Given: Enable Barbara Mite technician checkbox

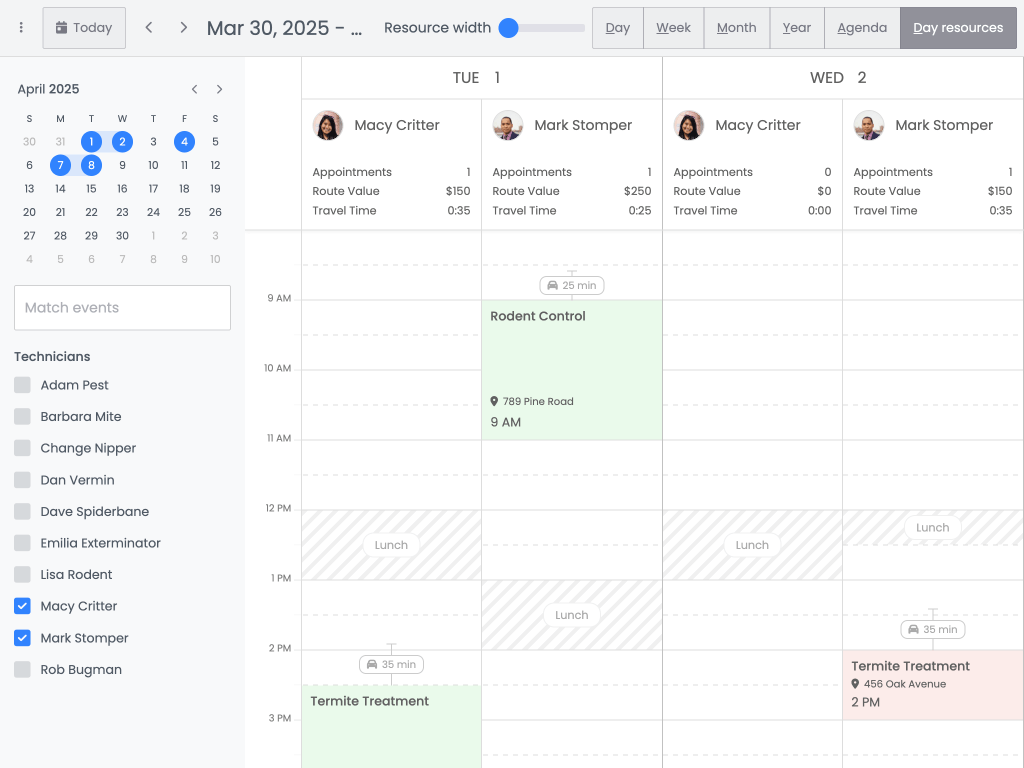Looking at the screenshot, I should (22, 417).
